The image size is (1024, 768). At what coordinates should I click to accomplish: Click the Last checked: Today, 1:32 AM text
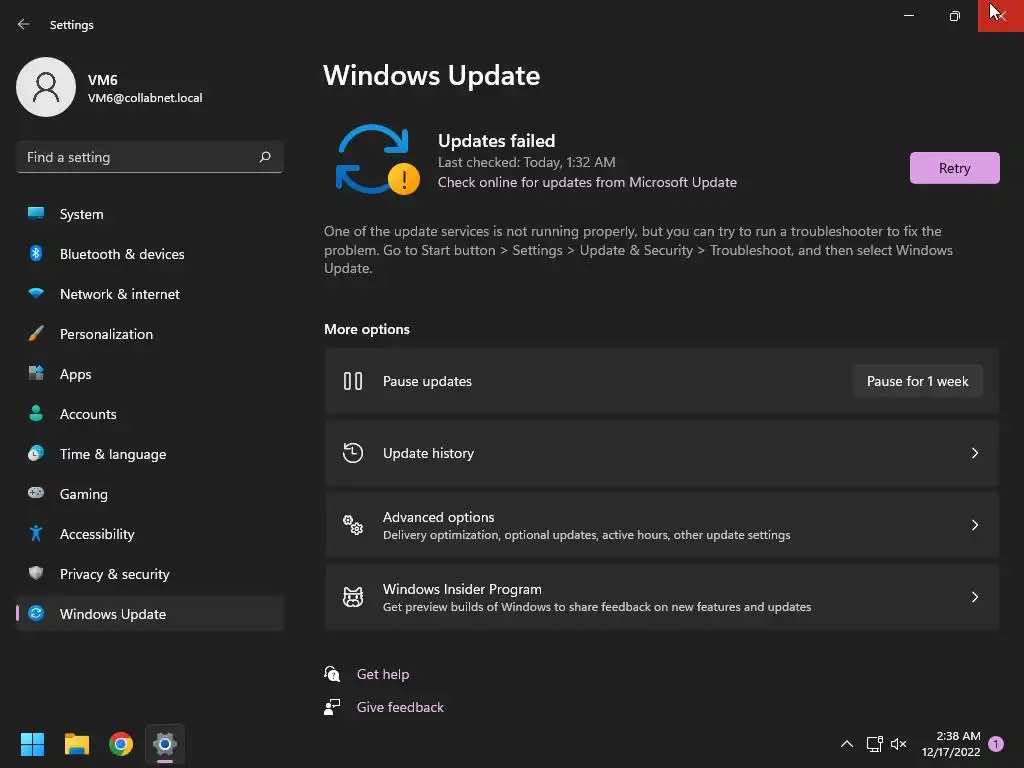click(x=526, y=162)
